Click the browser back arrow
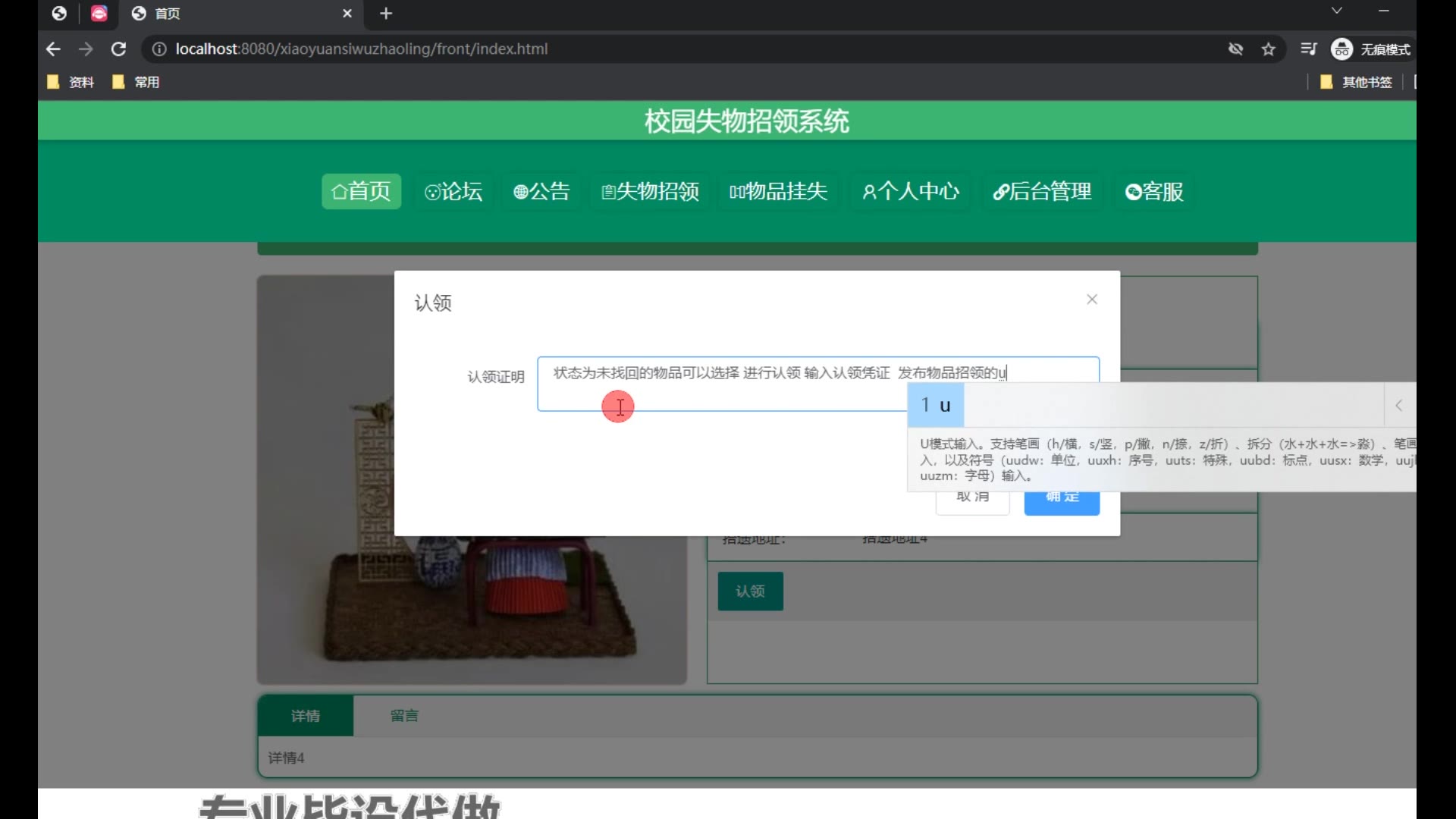Viewport: 1456px width, 819px height. pos(53,49)
